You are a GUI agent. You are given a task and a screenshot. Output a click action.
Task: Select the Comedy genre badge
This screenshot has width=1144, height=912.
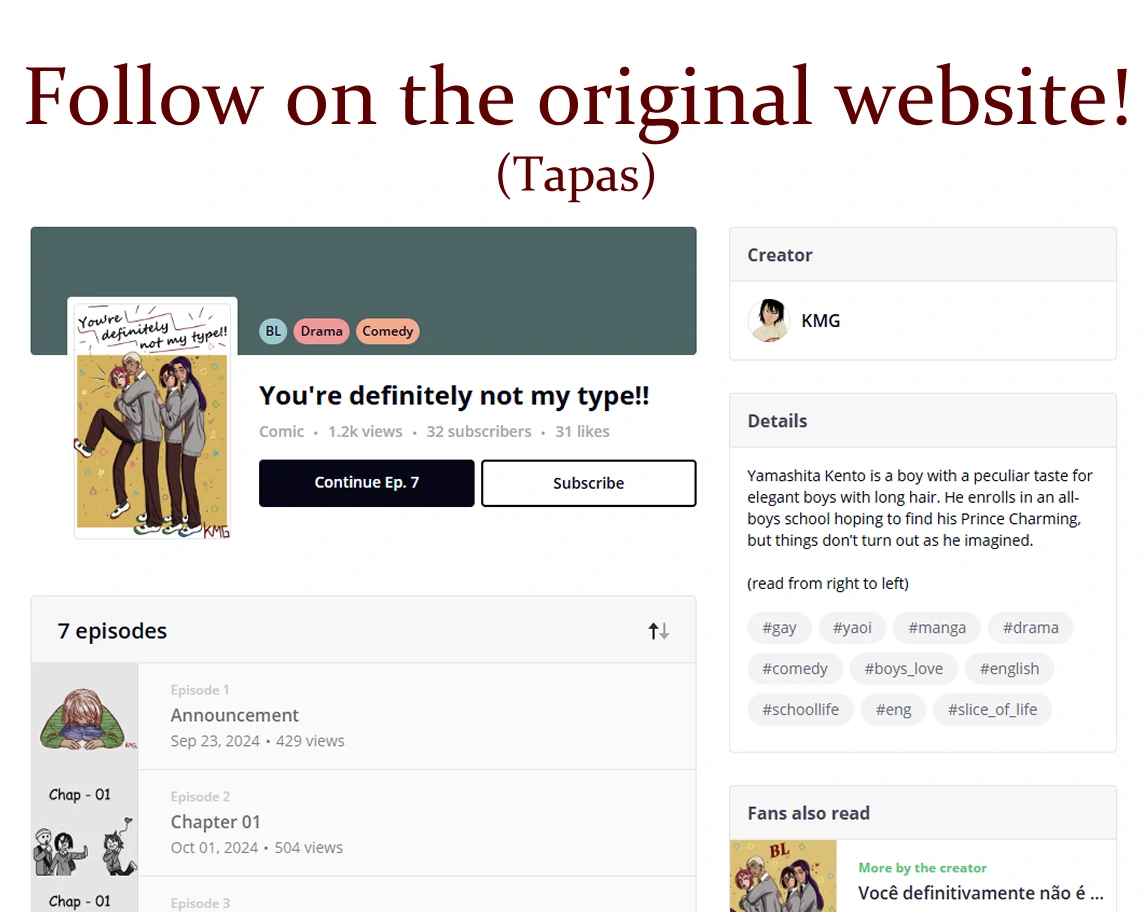click(x=387, y=331)
